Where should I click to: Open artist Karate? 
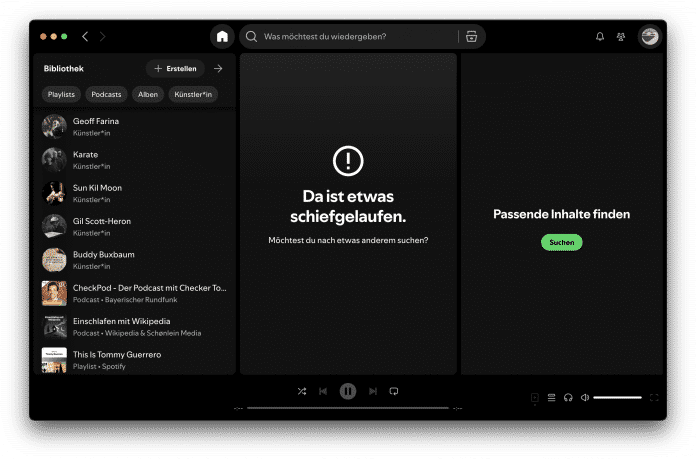pyautogui.click(x=134, y=160)
